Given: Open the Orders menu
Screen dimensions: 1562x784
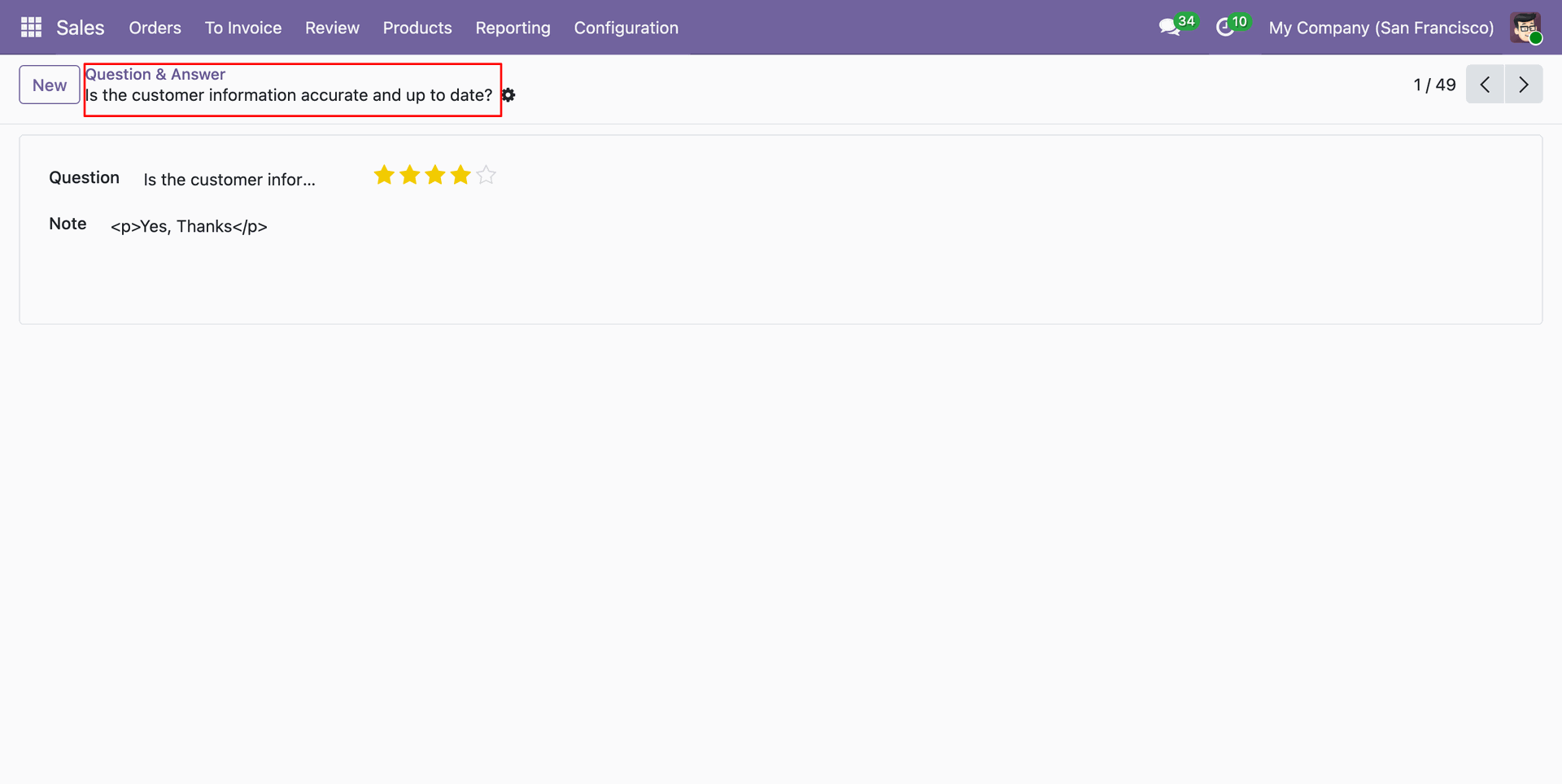Looking at the screenshot, I should [x=155, y=28].
